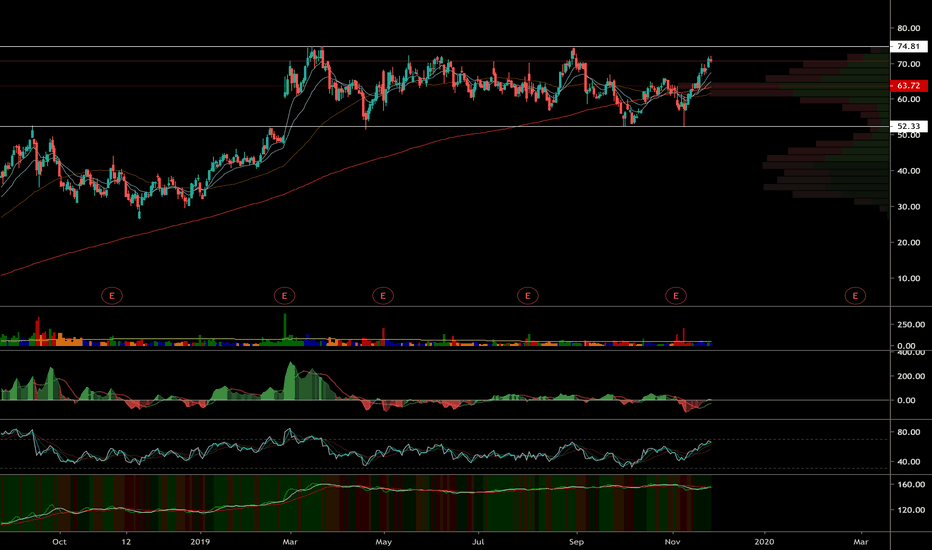Click the 2020 label on time axis
Viewport: 932px width, 550px height.
click(764, 542)
